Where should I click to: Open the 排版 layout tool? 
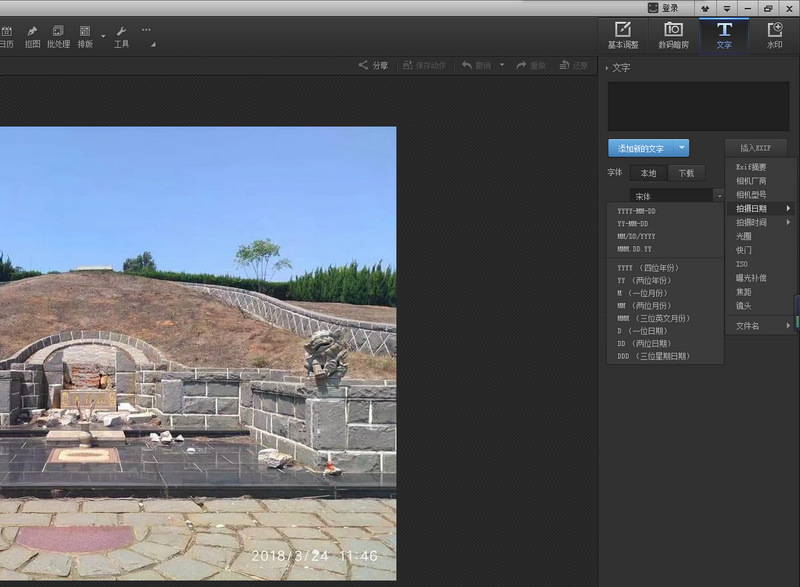point(85,37)
